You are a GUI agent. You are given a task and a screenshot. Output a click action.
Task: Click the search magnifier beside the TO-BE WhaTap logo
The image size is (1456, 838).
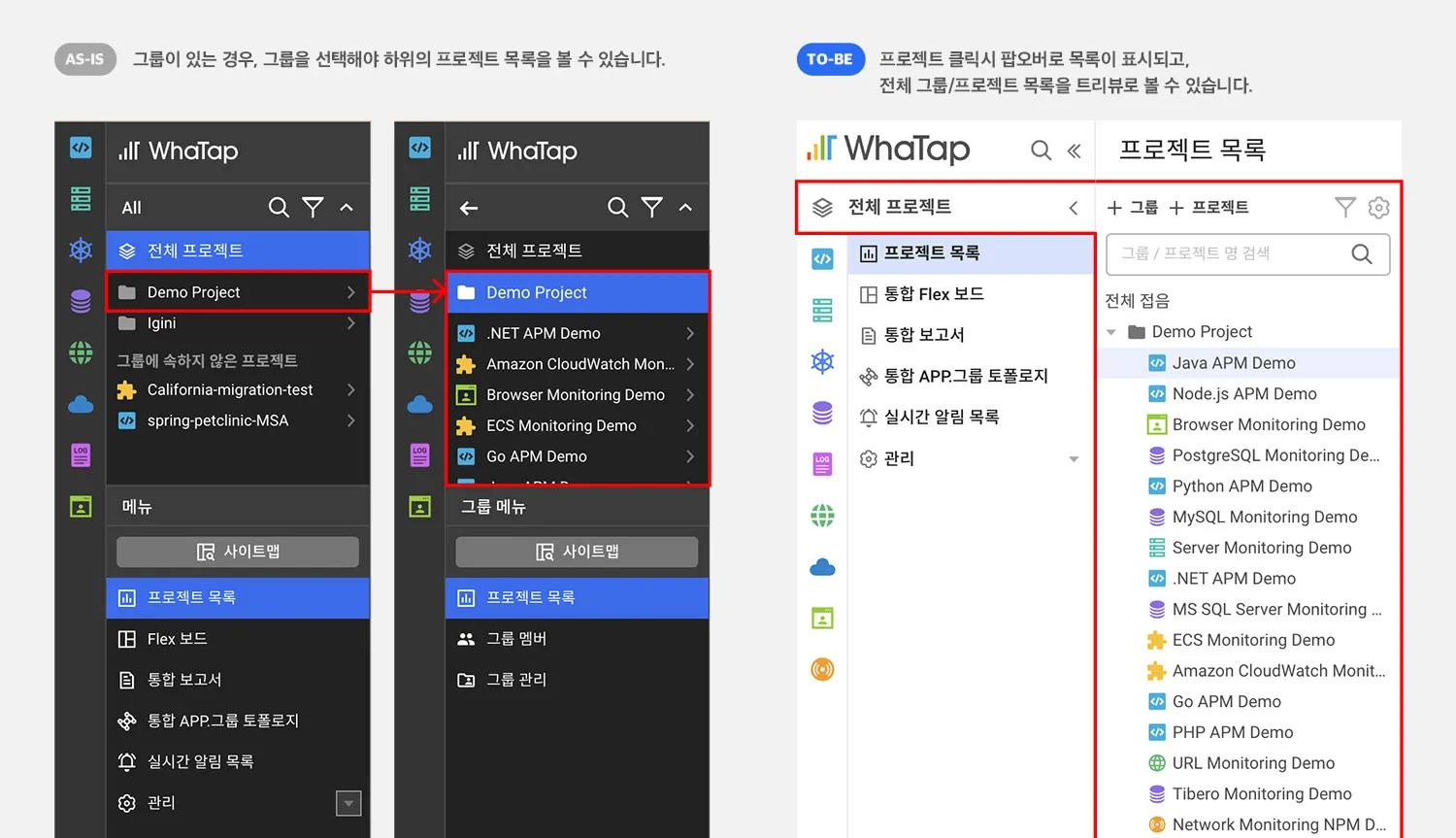tap(1041, 150)
